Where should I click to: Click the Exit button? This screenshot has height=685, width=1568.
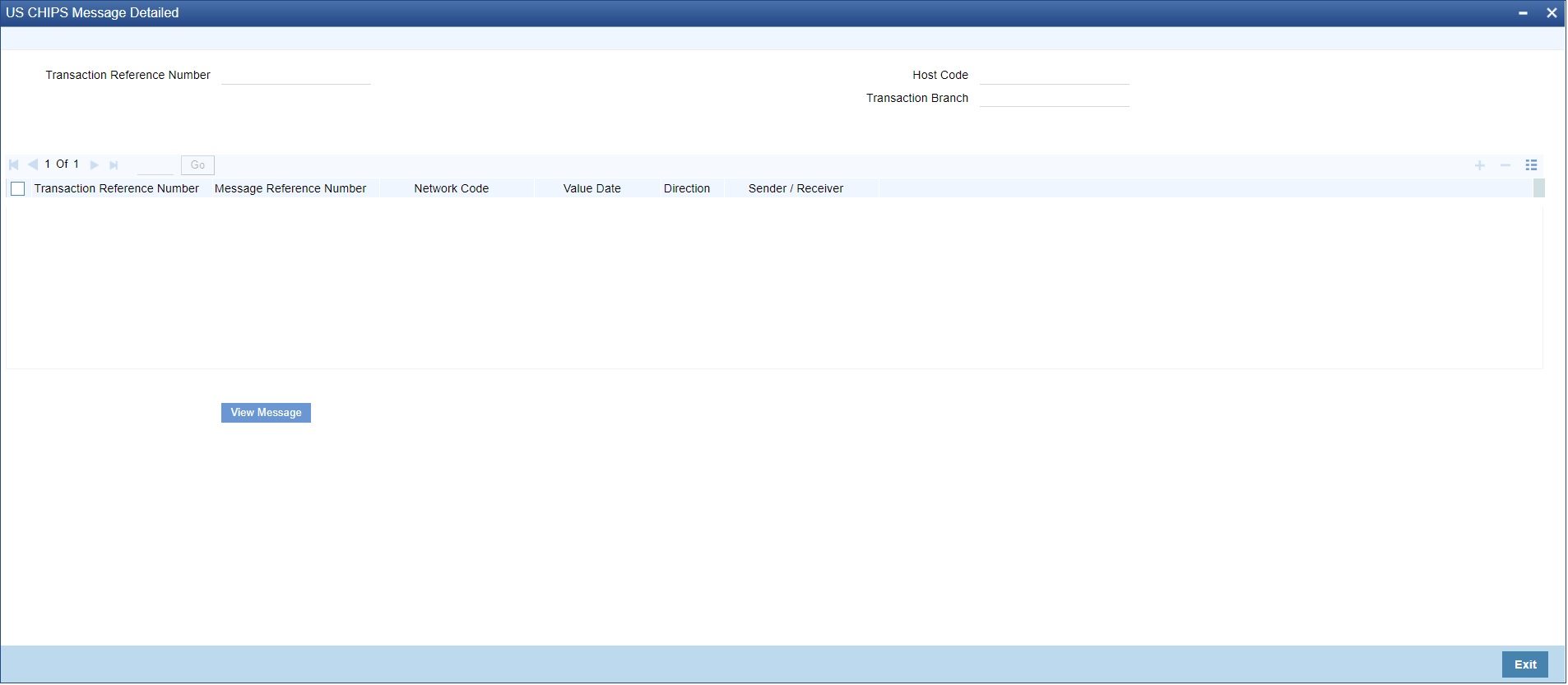(1525, 664)
